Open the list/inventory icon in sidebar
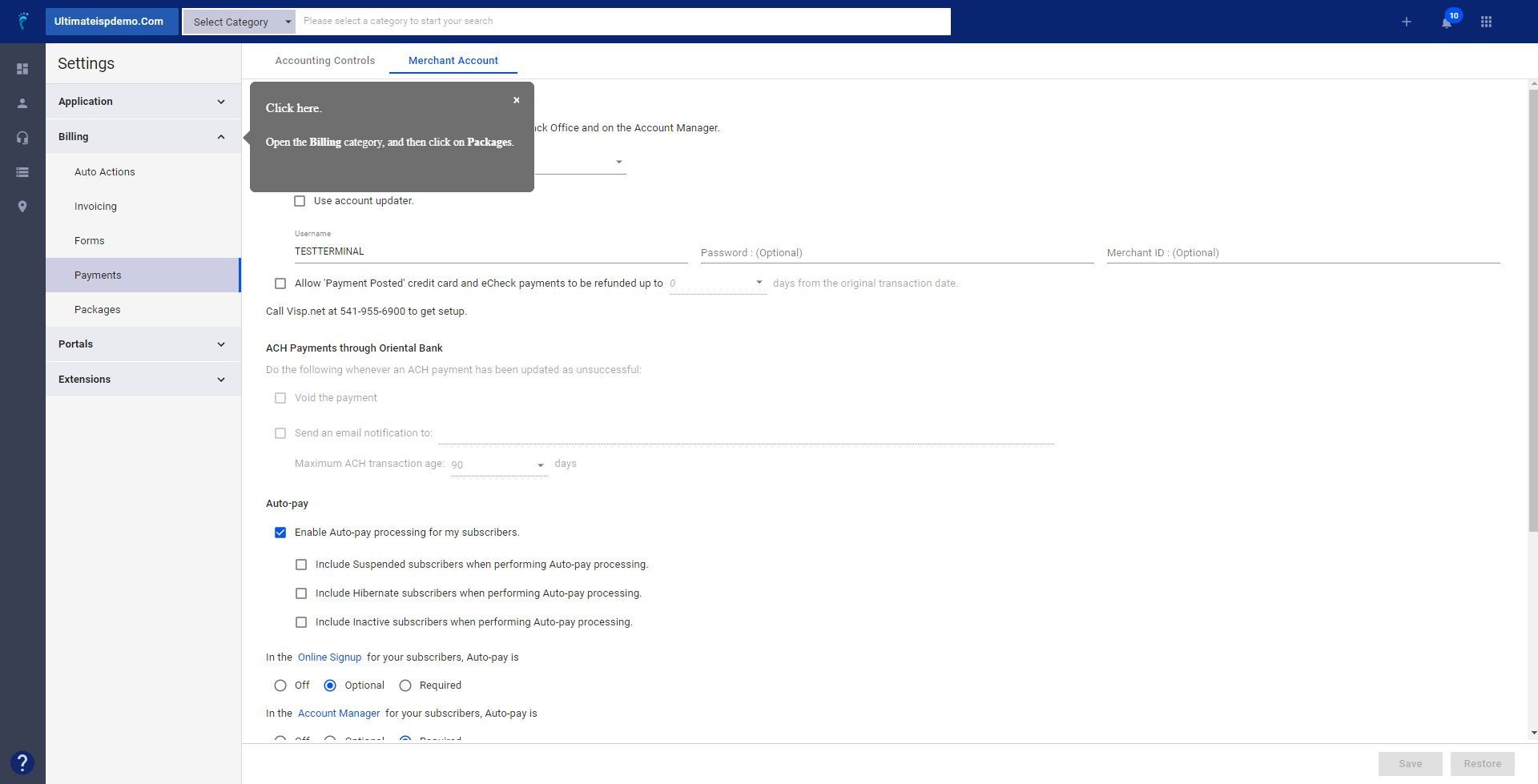The height and width of the screenshot is (784, 1538). [x=22, y=172]
